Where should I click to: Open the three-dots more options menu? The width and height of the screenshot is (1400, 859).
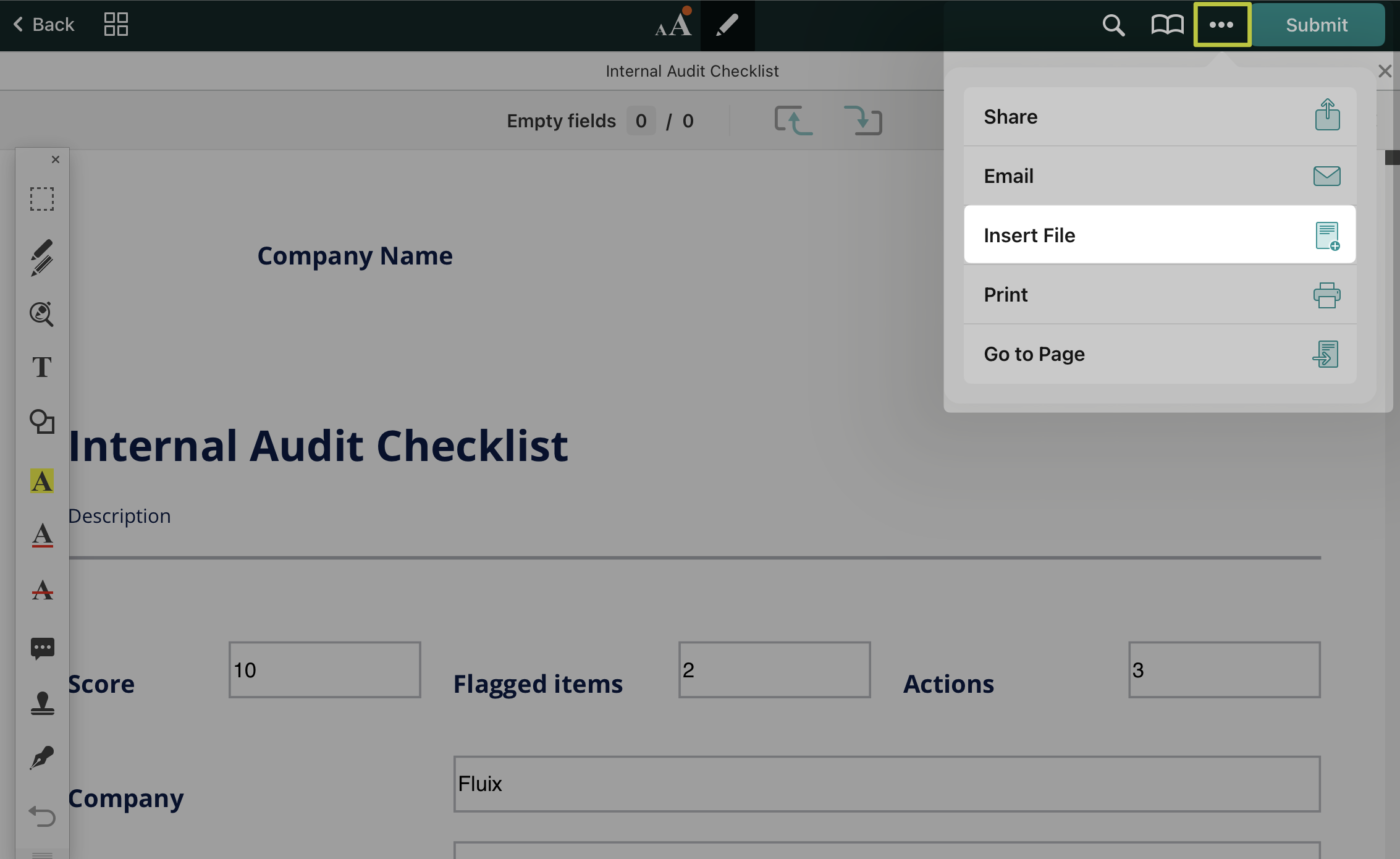tap(1221, 25)
